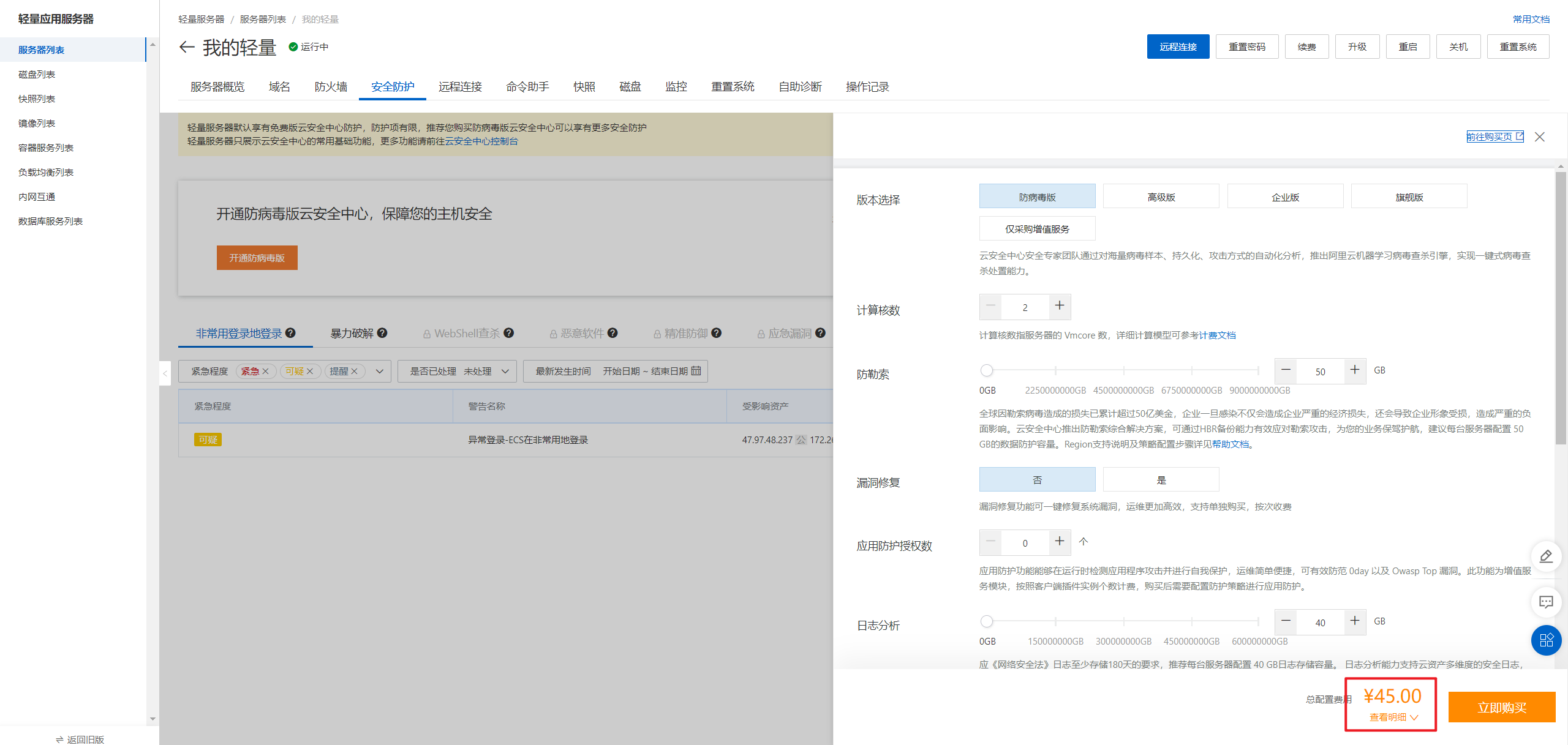
Task: Open the 命令助手 tab
Action: point(527,87)
